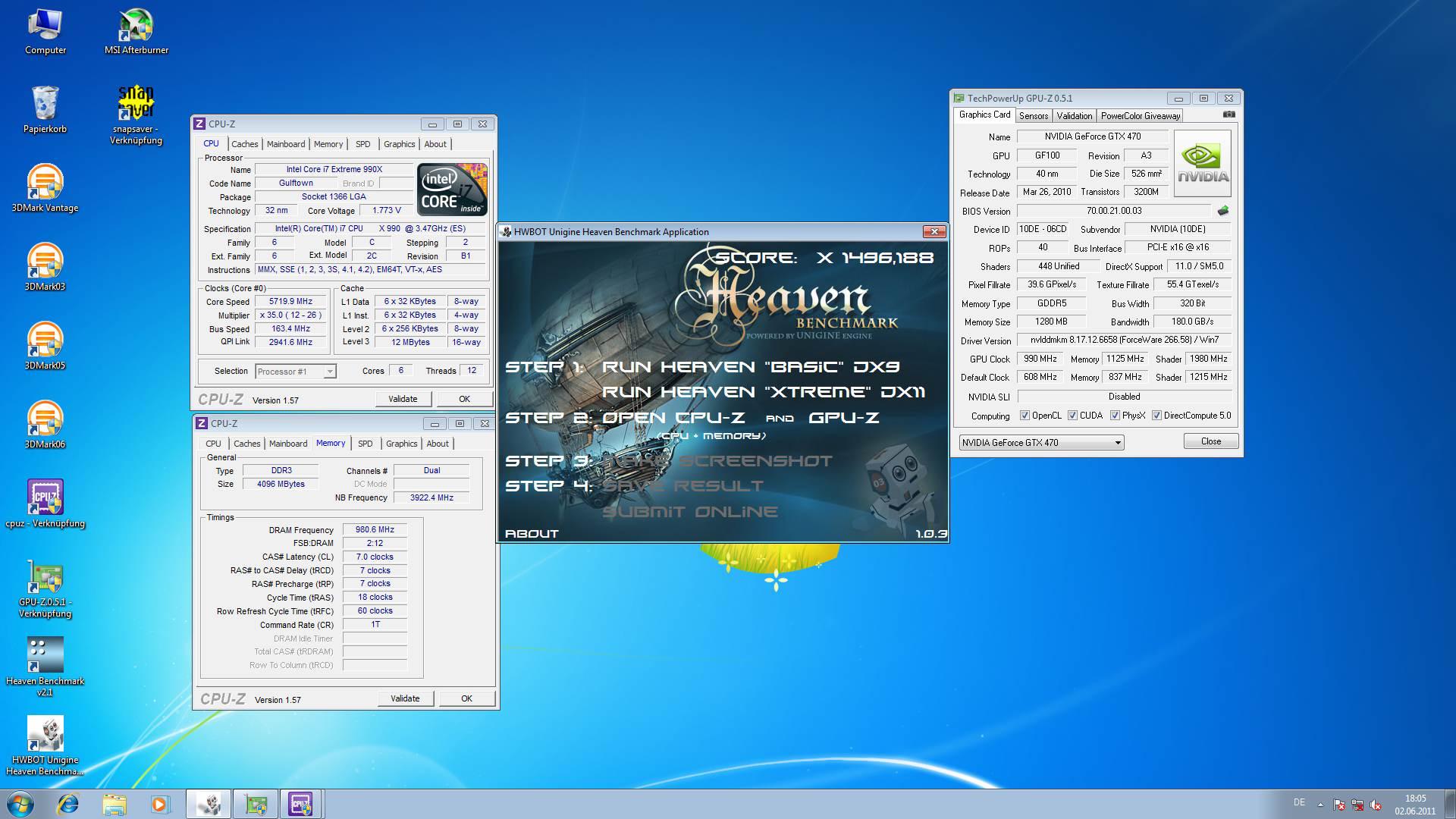Toggle the PhysX checkbox in GPU-Z
The image size is (1456, 819).
(1115, 416)
